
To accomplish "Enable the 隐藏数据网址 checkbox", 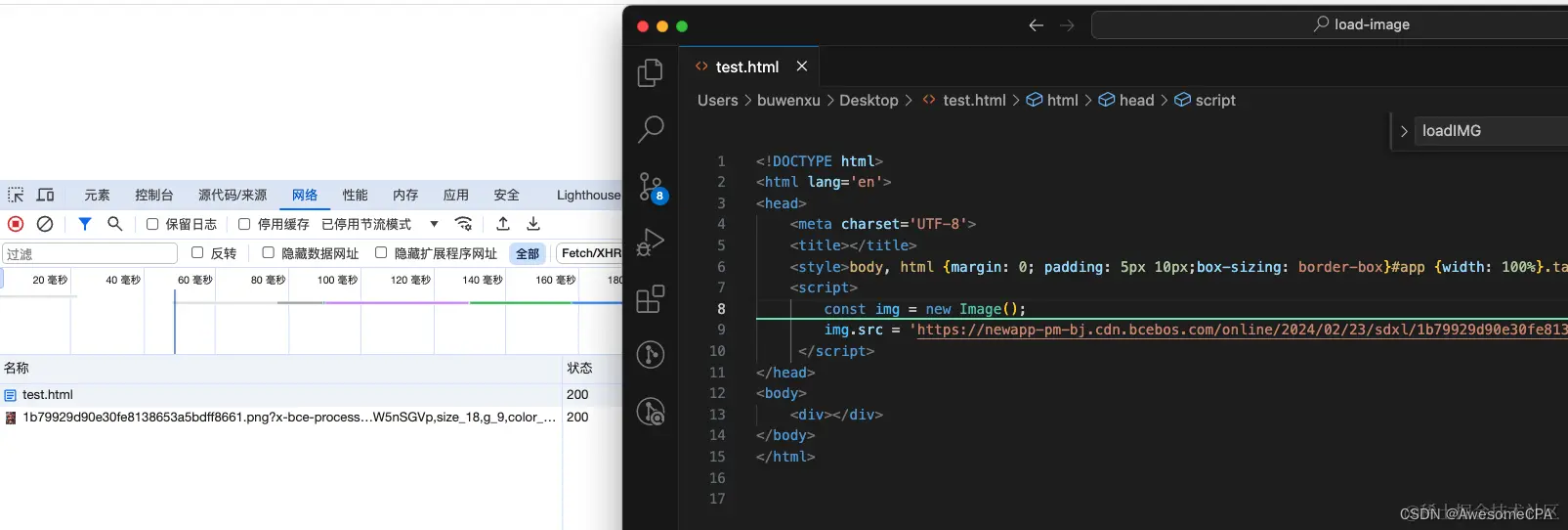I will coord(268,252).
